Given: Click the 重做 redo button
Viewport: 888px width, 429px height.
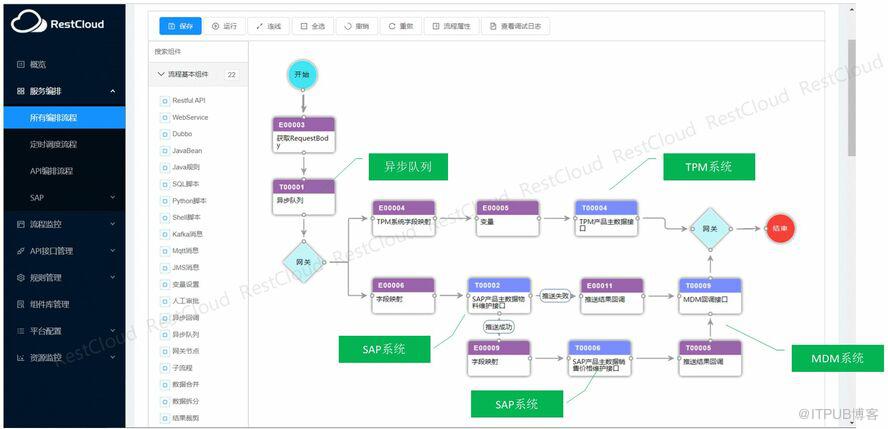Looking at the screenshot, I should [401, 26].
